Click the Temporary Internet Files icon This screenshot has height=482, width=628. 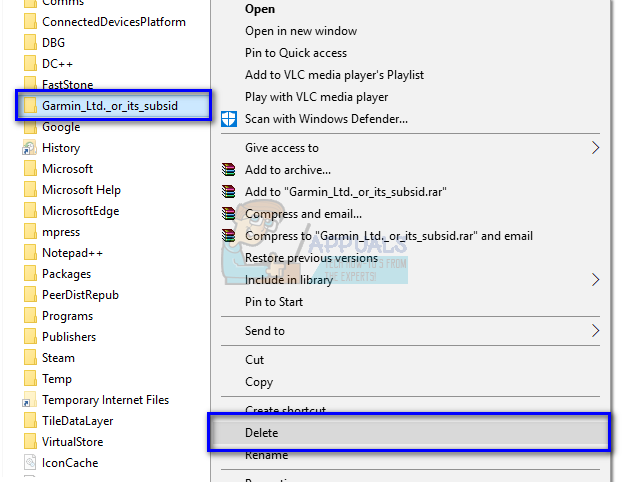[x=29, y=400]
